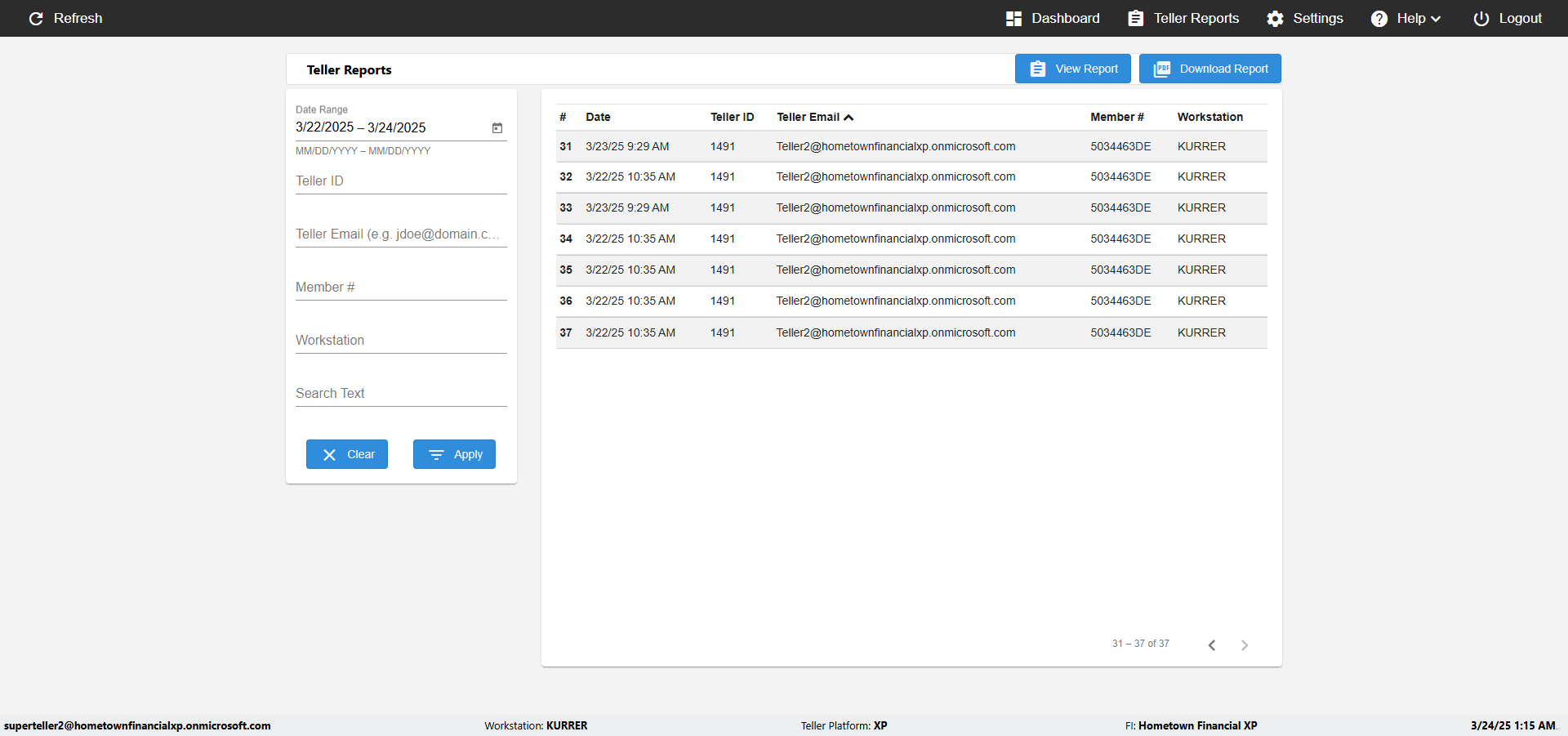1568x736 pixels.
Task: Click the next page chevron
Action: tap(1245, 645)
